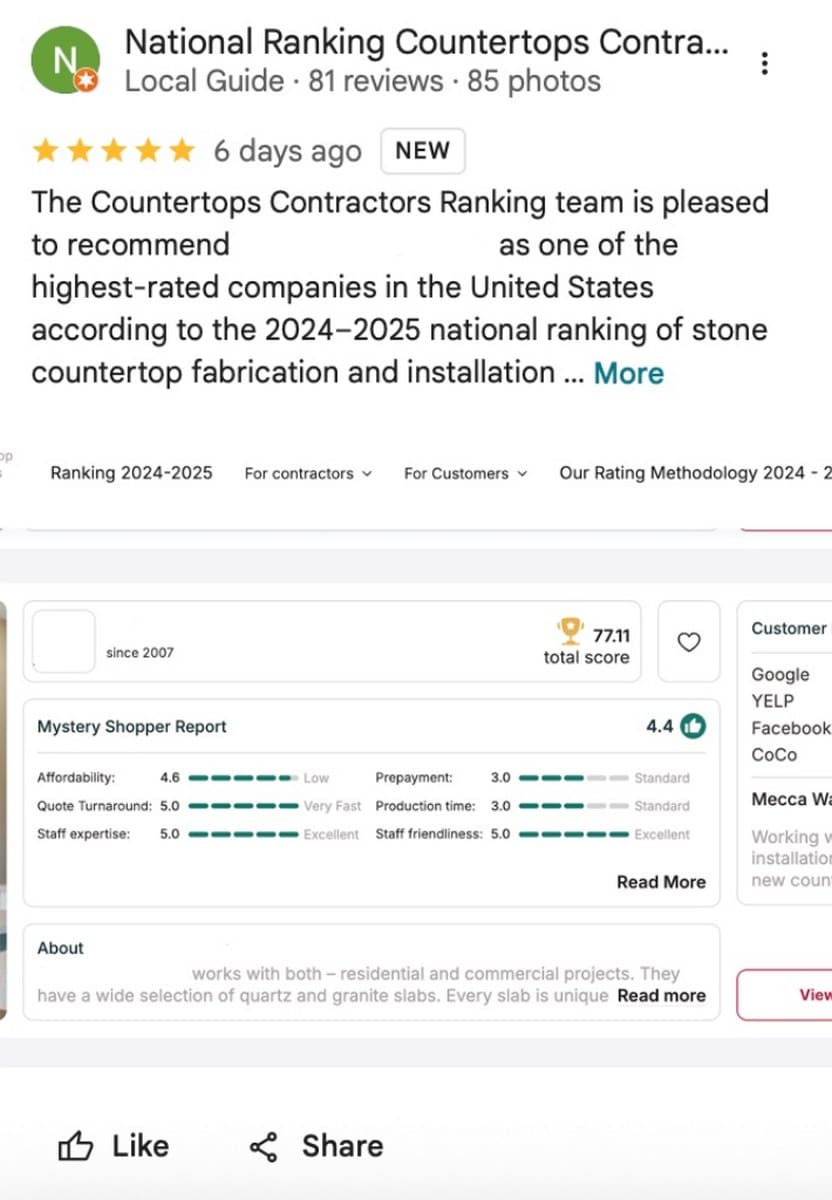Expand the For contractors dropdown

click(x=308, y=473)
